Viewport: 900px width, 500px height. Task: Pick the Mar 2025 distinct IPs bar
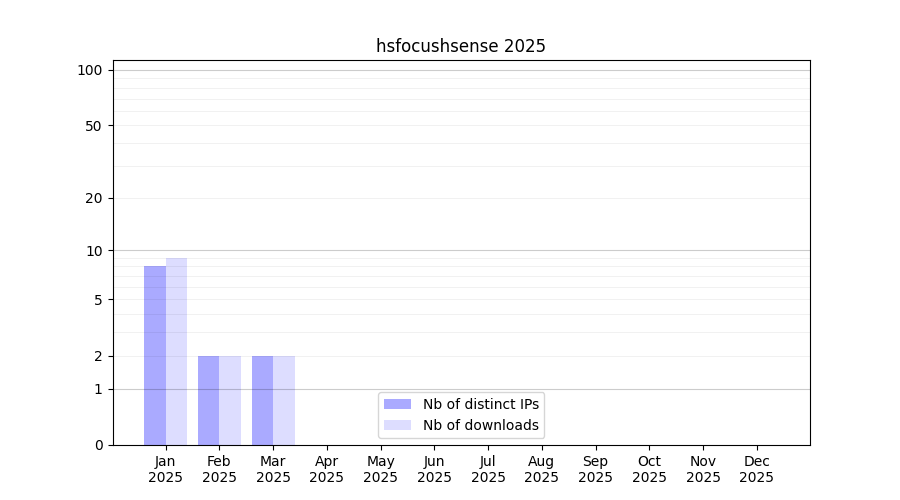point(262,400)
